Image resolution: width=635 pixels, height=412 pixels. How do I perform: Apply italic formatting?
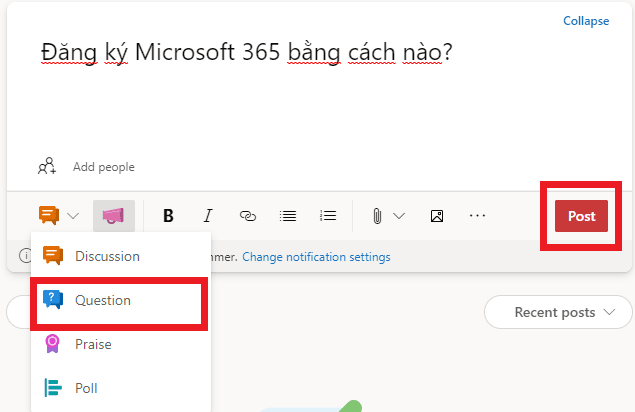click(208, 216)
